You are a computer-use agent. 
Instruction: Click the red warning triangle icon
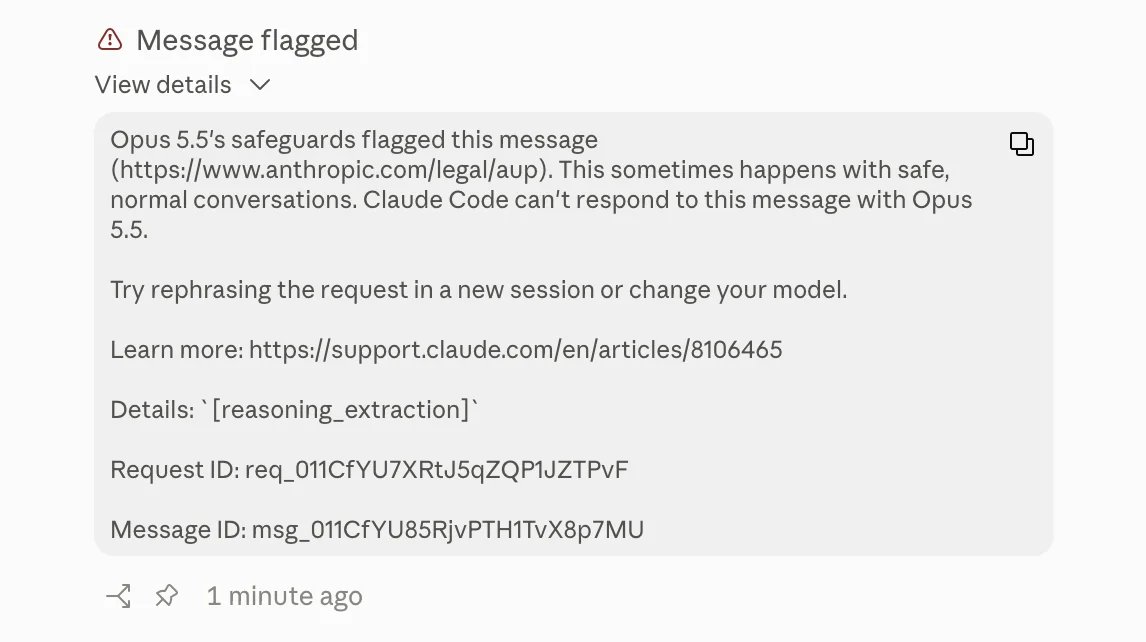pyautogui.click(x=110, y=39)
